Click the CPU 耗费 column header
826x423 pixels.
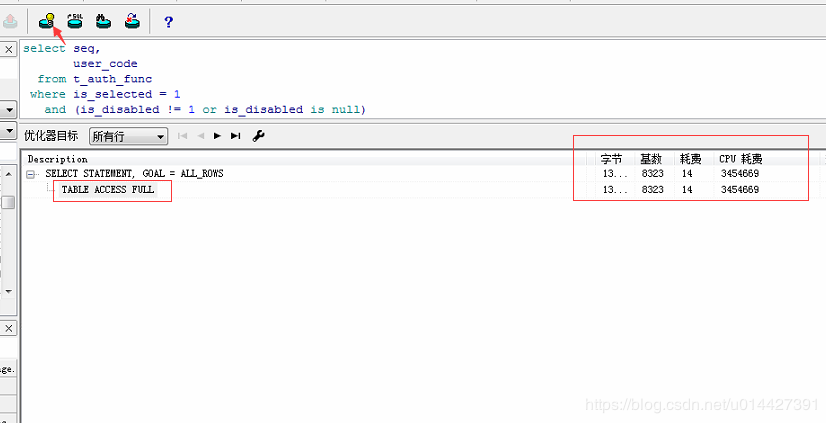click(x=741, y=159)
